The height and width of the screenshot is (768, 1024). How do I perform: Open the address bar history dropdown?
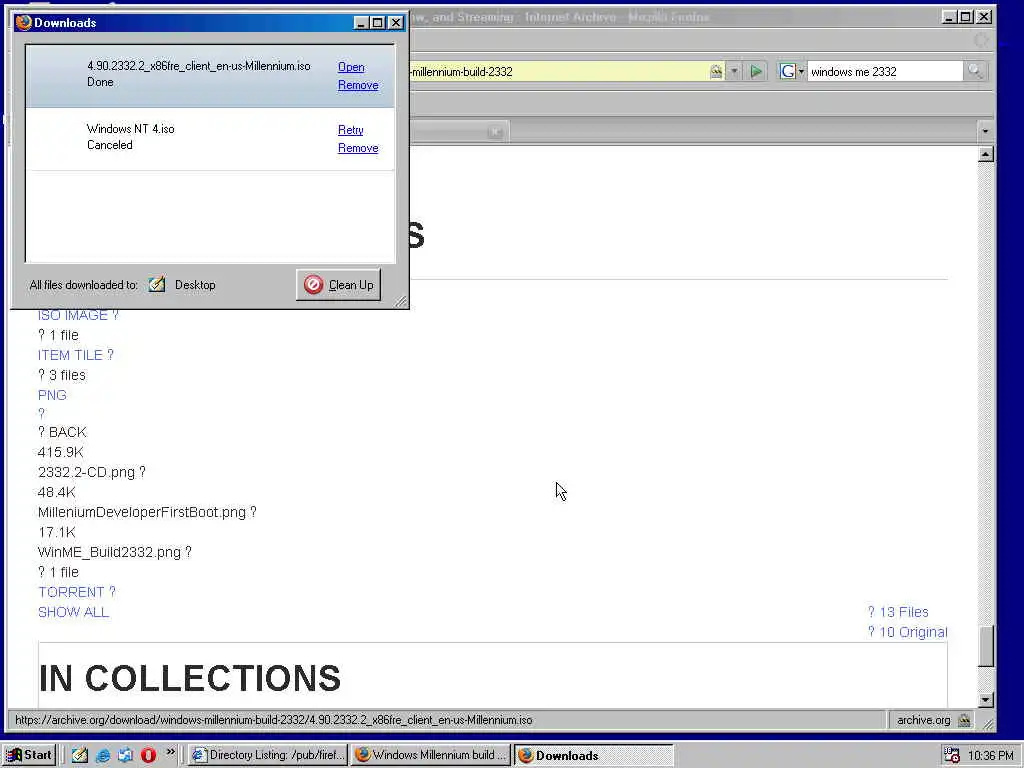[734, 71]
